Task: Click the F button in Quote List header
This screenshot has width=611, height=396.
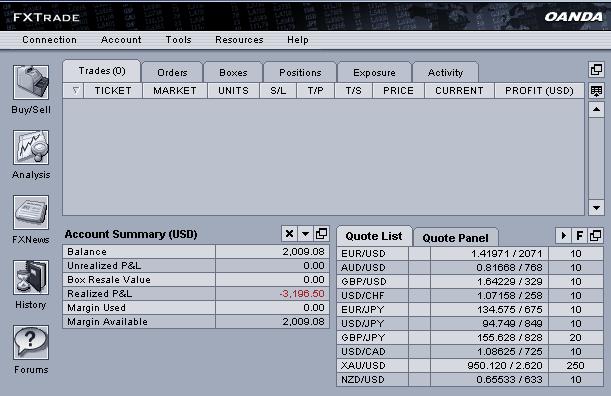Action: pyautogui.click(x=579, y=235)
